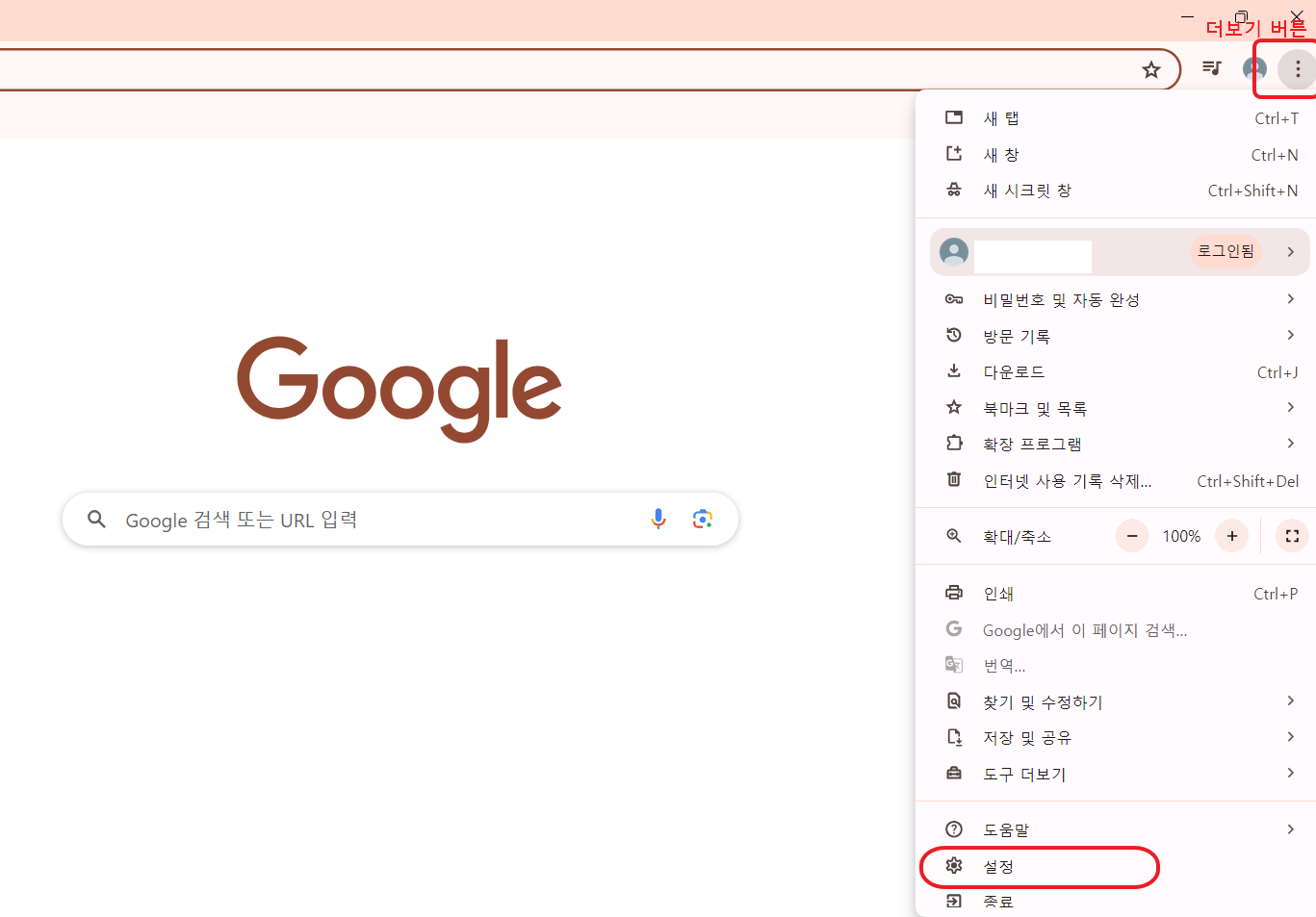Click the printer icon beside 인쇄
1316x917 pixels.
click(x=954, y=593)
